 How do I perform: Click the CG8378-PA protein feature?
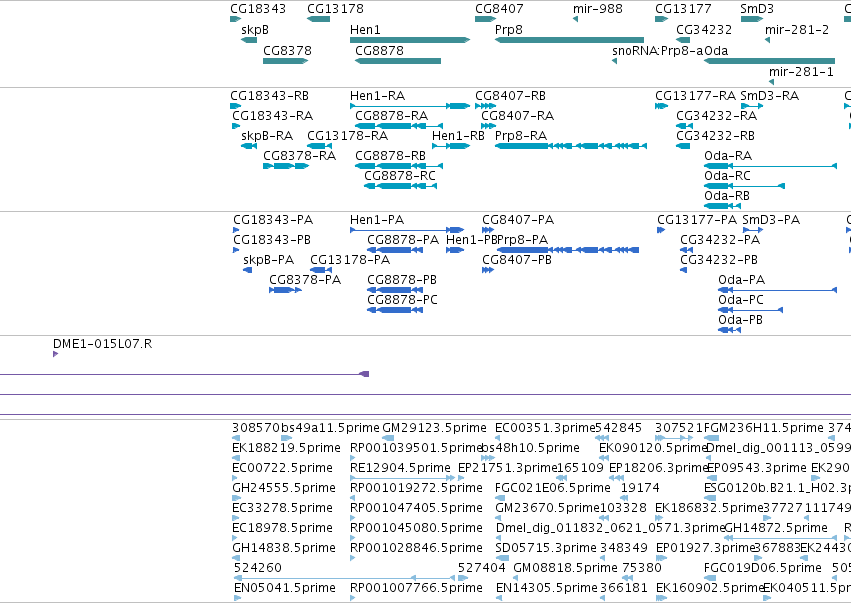click(x=285, y=290)
